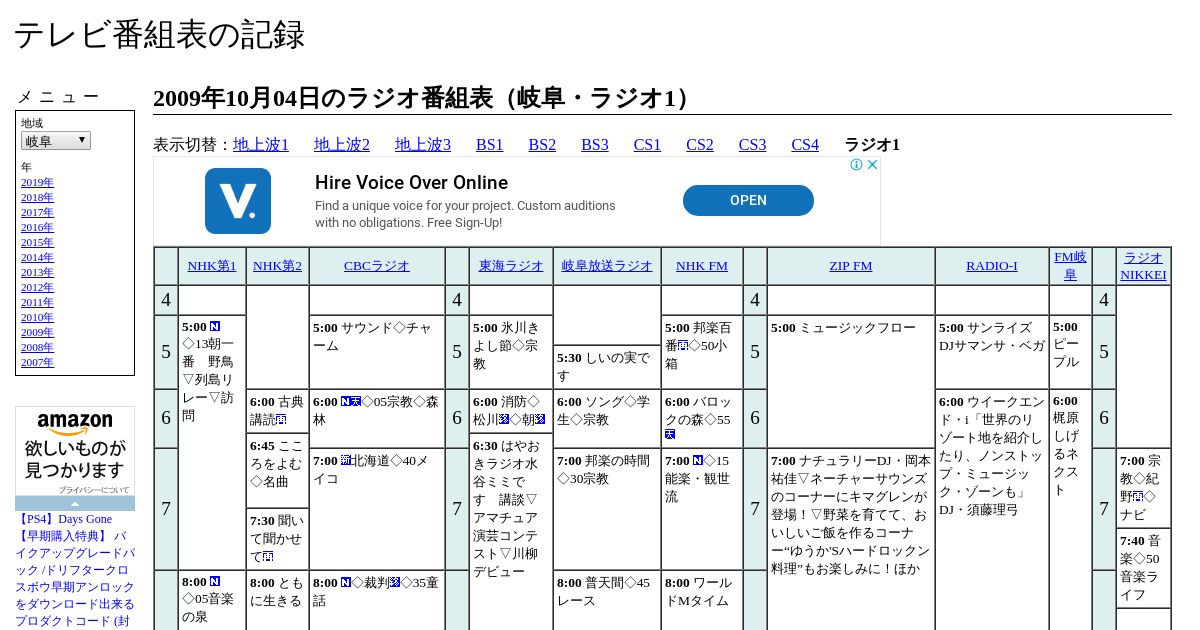Click the N icon in NHK第1 8:00 cell

pos(215,582)
